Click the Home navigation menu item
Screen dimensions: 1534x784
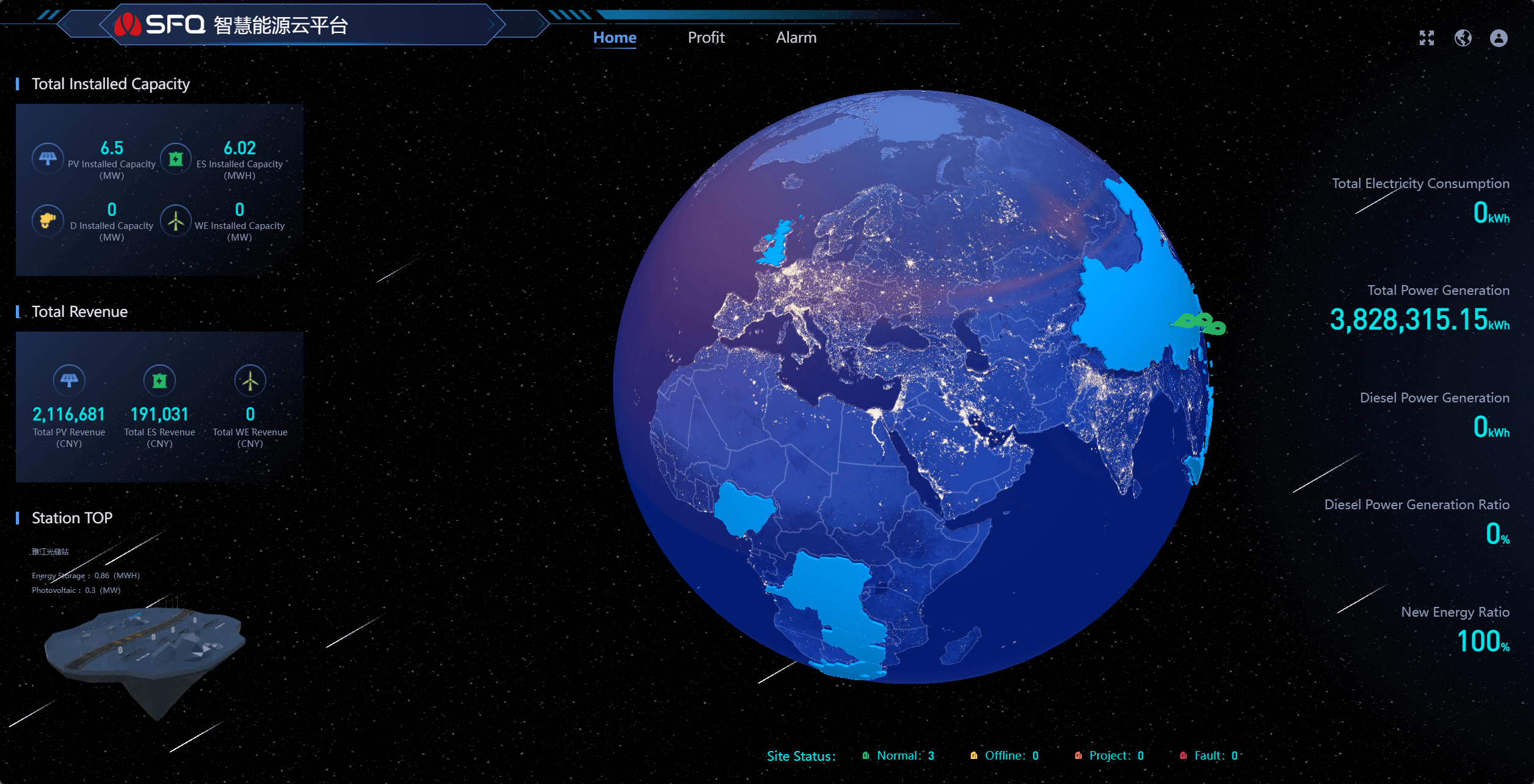tap(615, 36)
